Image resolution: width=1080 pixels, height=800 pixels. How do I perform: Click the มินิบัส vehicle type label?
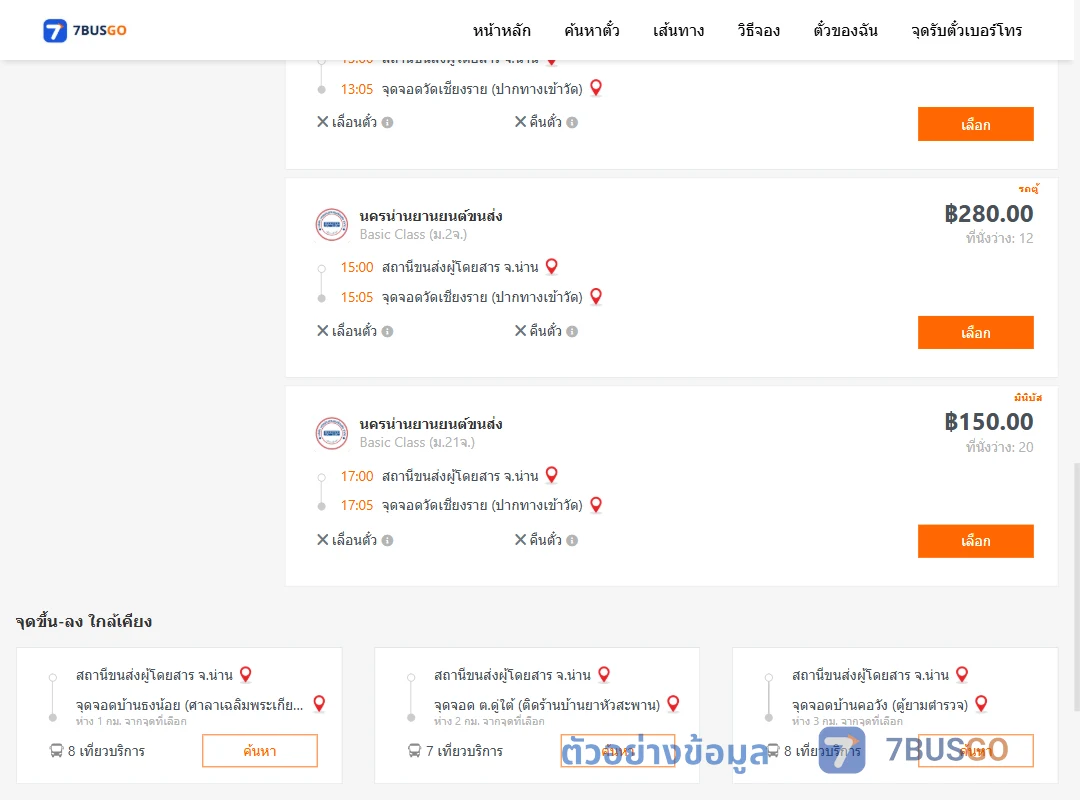click(x=1028, y=398)
